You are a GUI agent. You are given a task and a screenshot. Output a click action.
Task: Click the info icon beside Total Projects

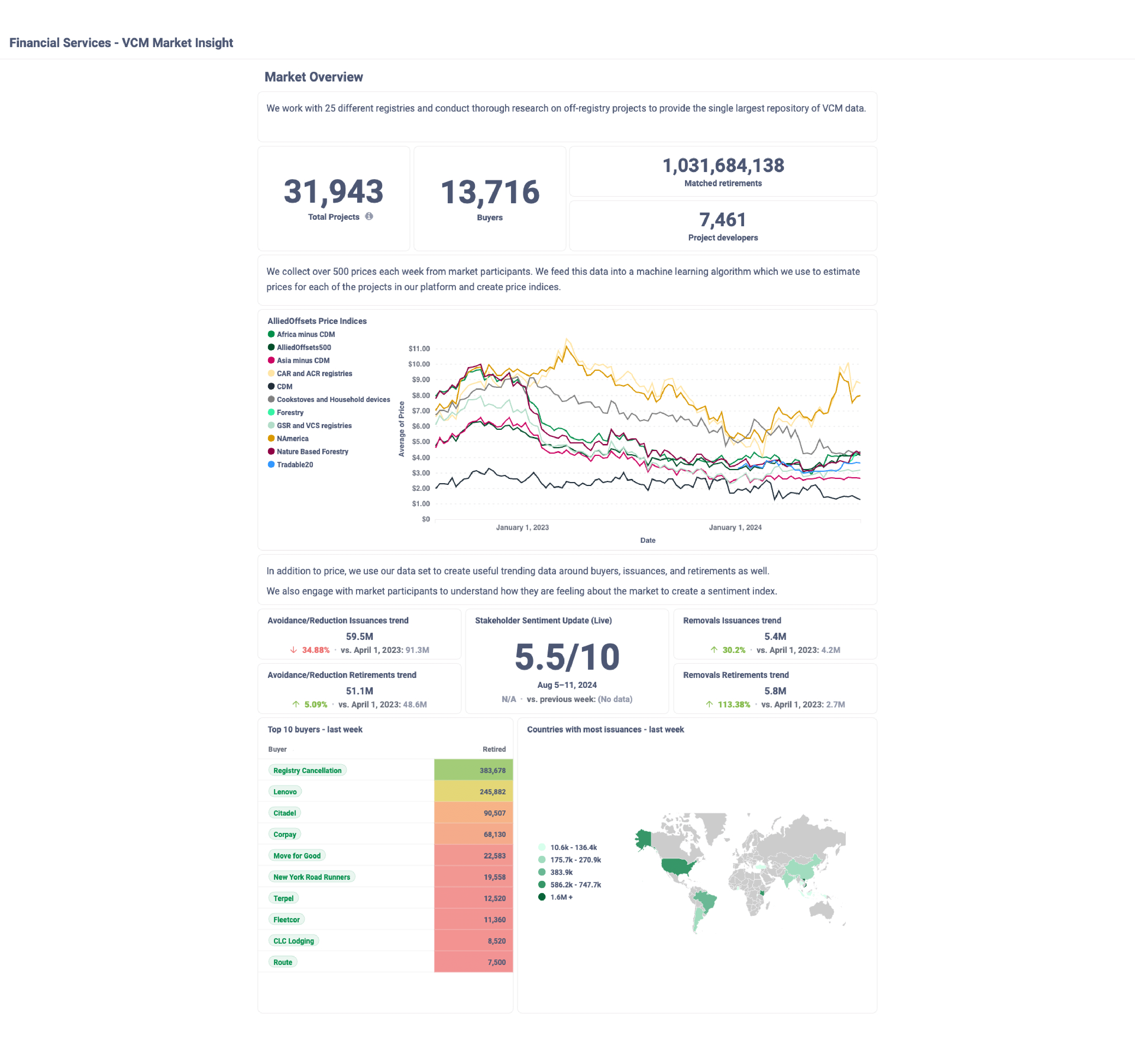(x=369, y=216)
